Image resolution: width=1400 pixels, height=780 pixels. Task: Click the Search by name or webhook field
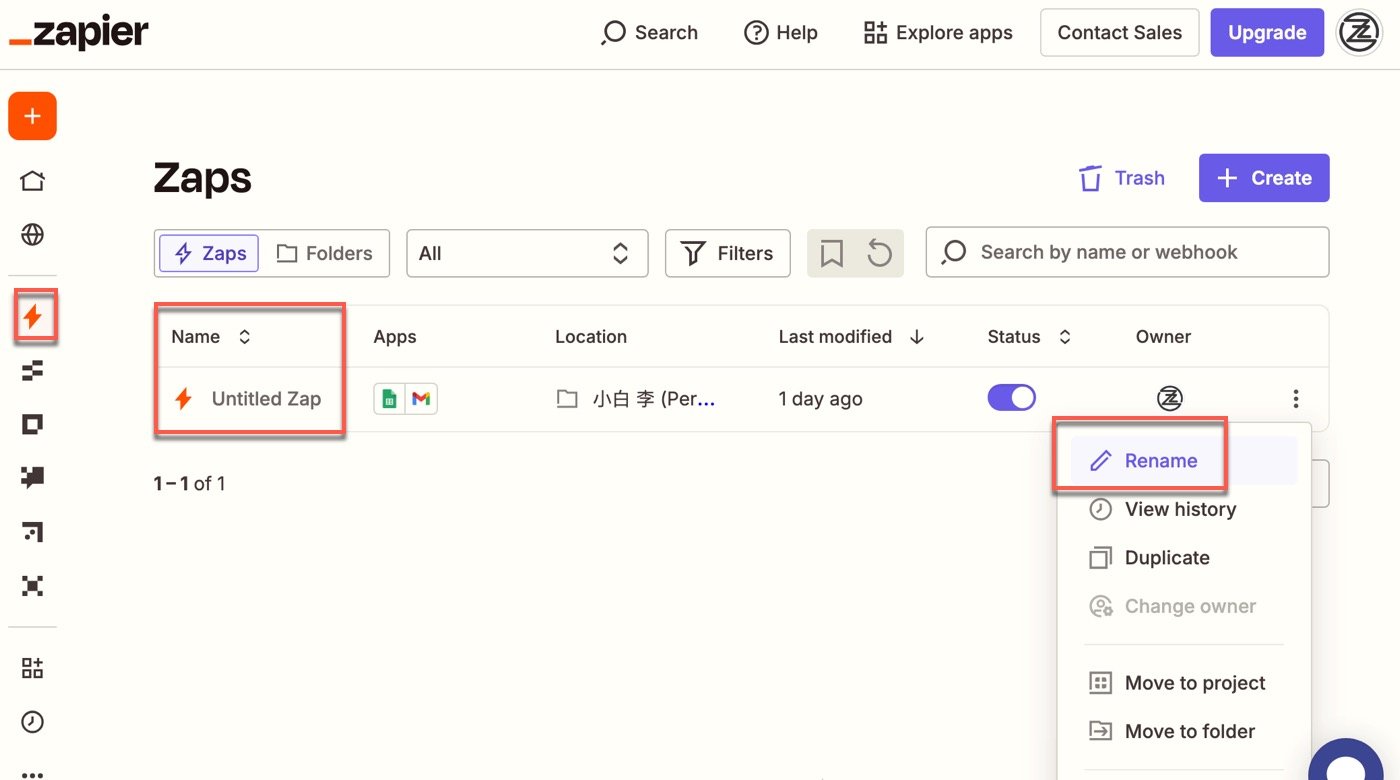[x=1127, y=252]
